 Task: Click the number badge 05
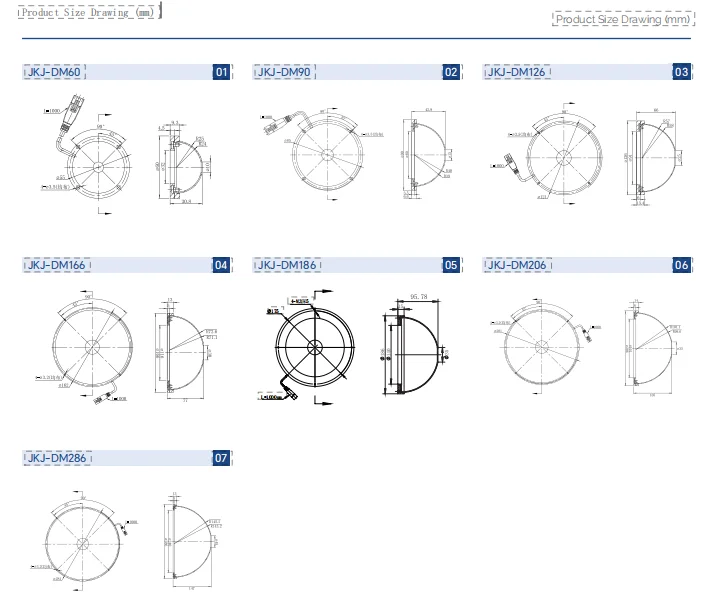click(451, 265)
